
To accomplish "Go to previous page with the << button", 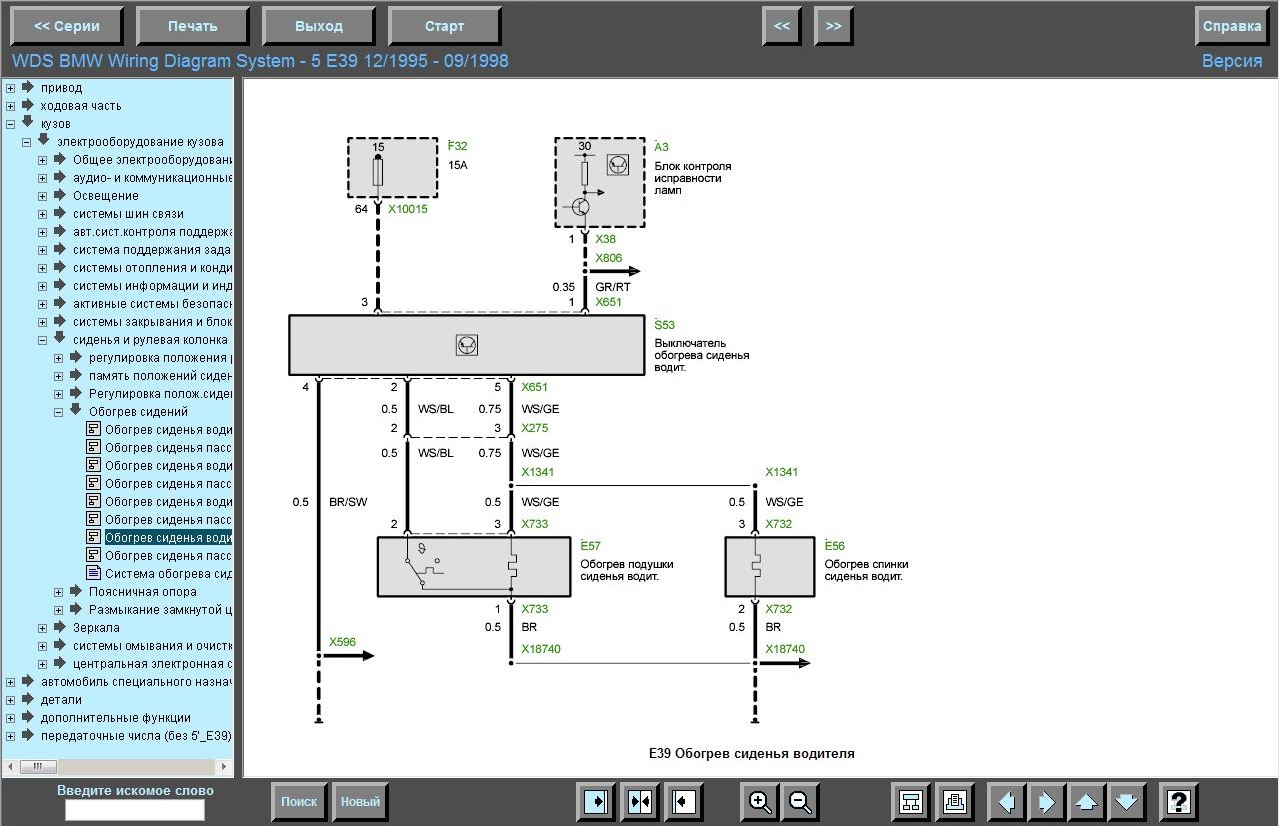I will 782,26.
